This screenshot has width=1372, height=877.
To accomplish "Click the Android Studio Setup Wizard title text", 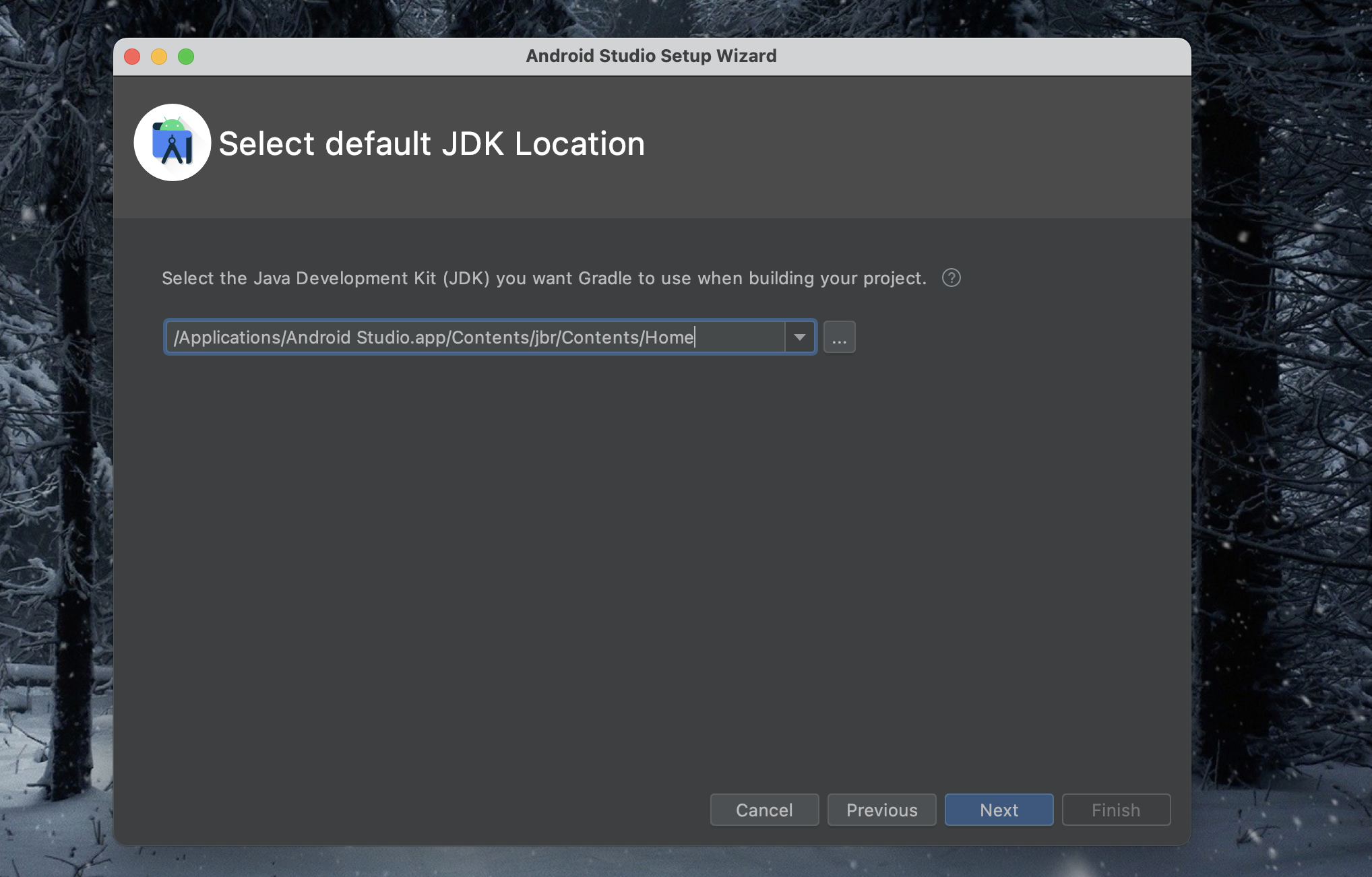I will click(x=651, y=56).
